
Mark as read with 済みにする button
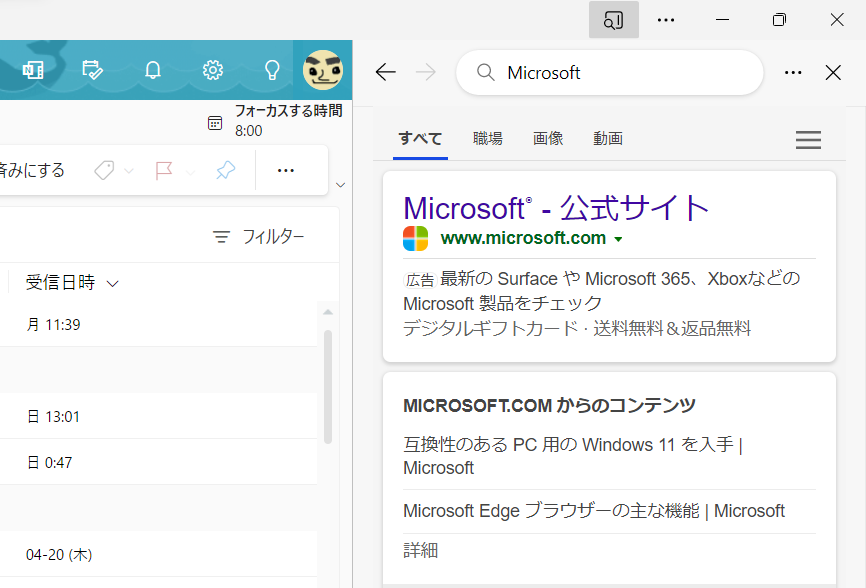tap(33, 170)
